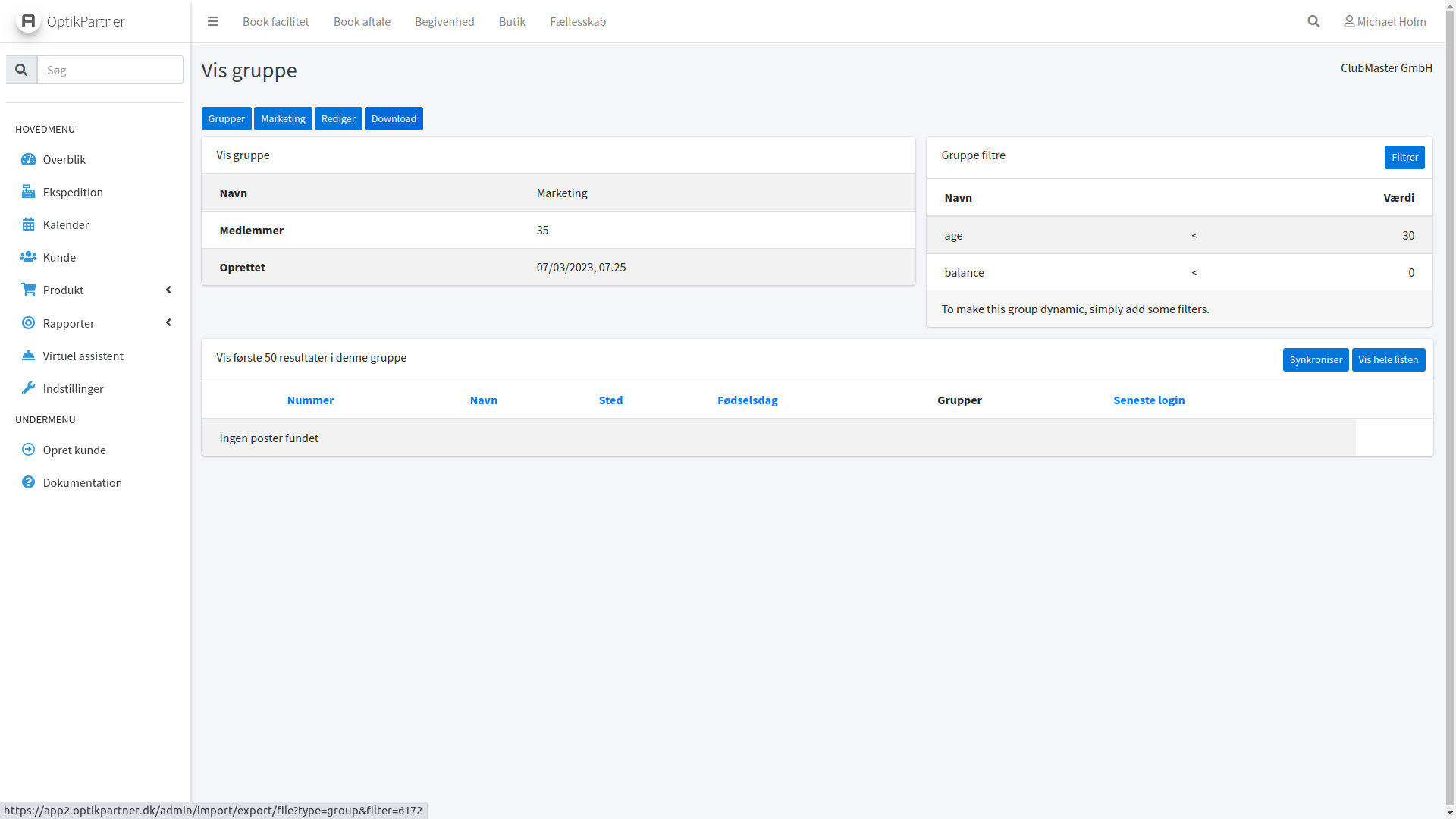Focus the Søg search input field
The width and height of the screenshot is (1456, 819).
click(x=110, y=70)
